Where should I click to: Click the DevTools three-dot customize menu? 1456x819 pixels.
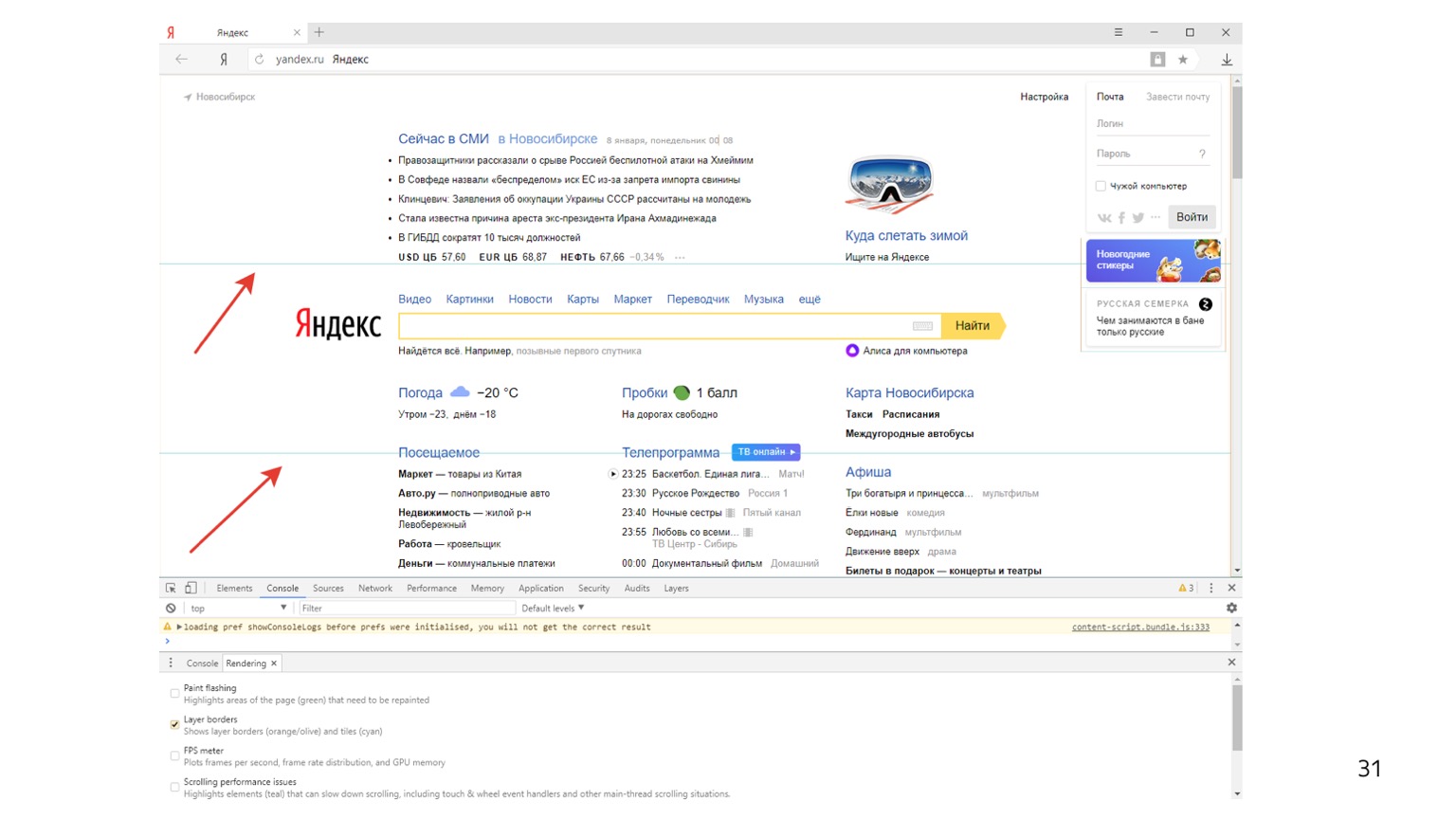1211,588
